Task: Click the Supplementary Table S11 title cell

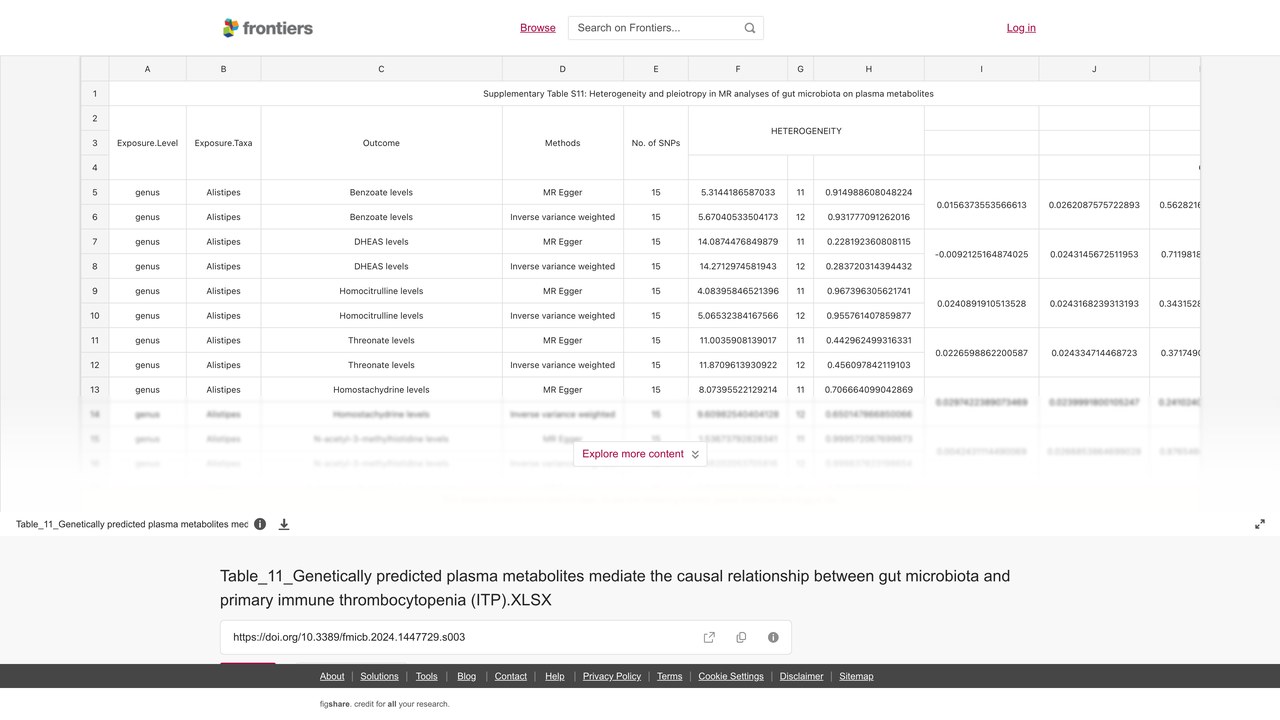Action: click(708, 94)
